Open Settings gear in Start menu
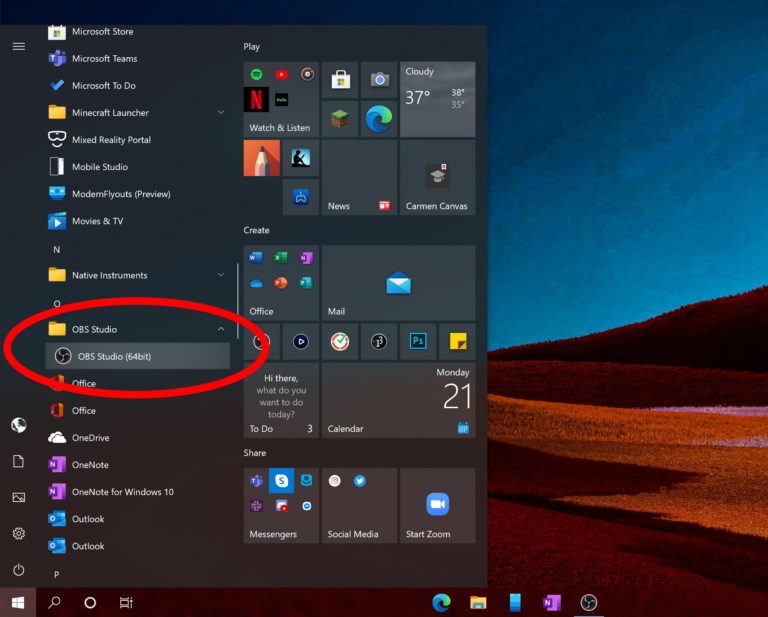768x617 pixels. click(19, 533)
